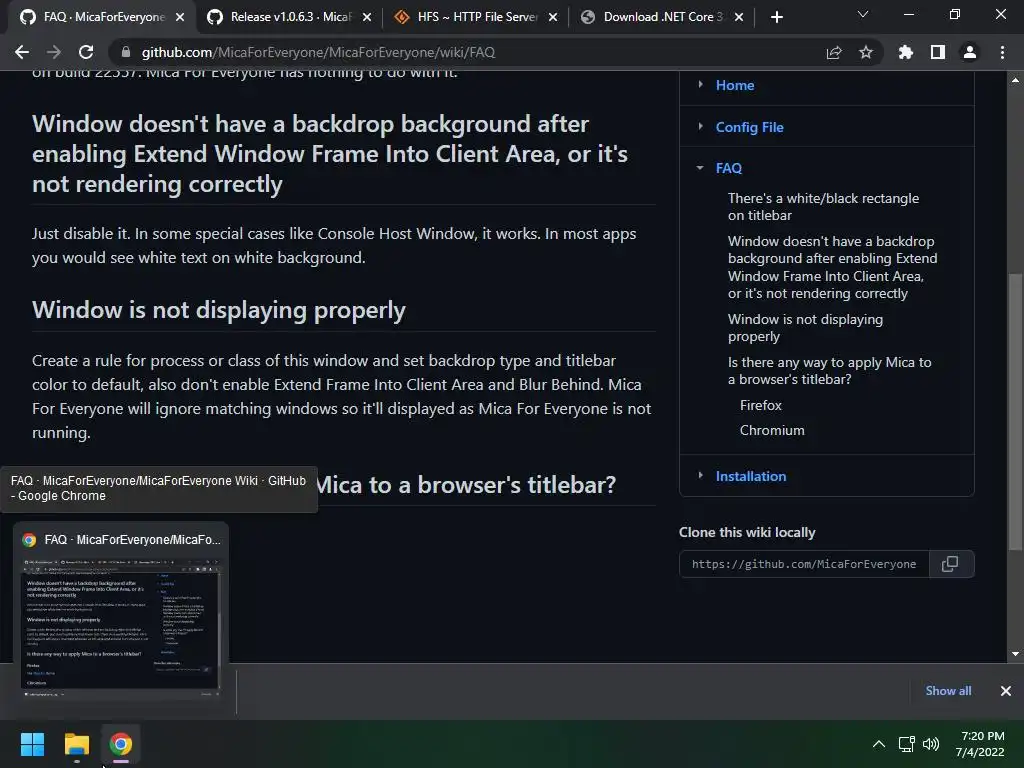
Task: Click the 'Clone this wiki locally' label
Action: pyautogui.click(x=747, y=532)
